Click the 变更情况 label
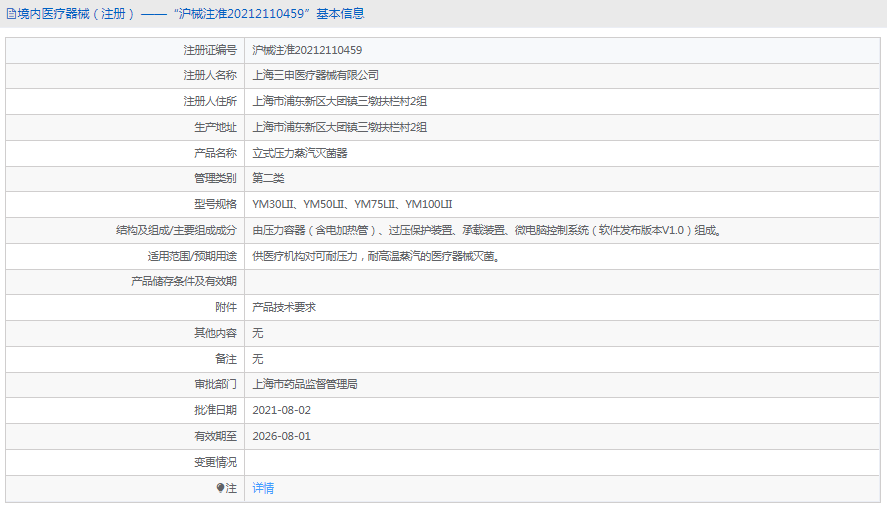The image size is (887, 512). pos(216,462)
